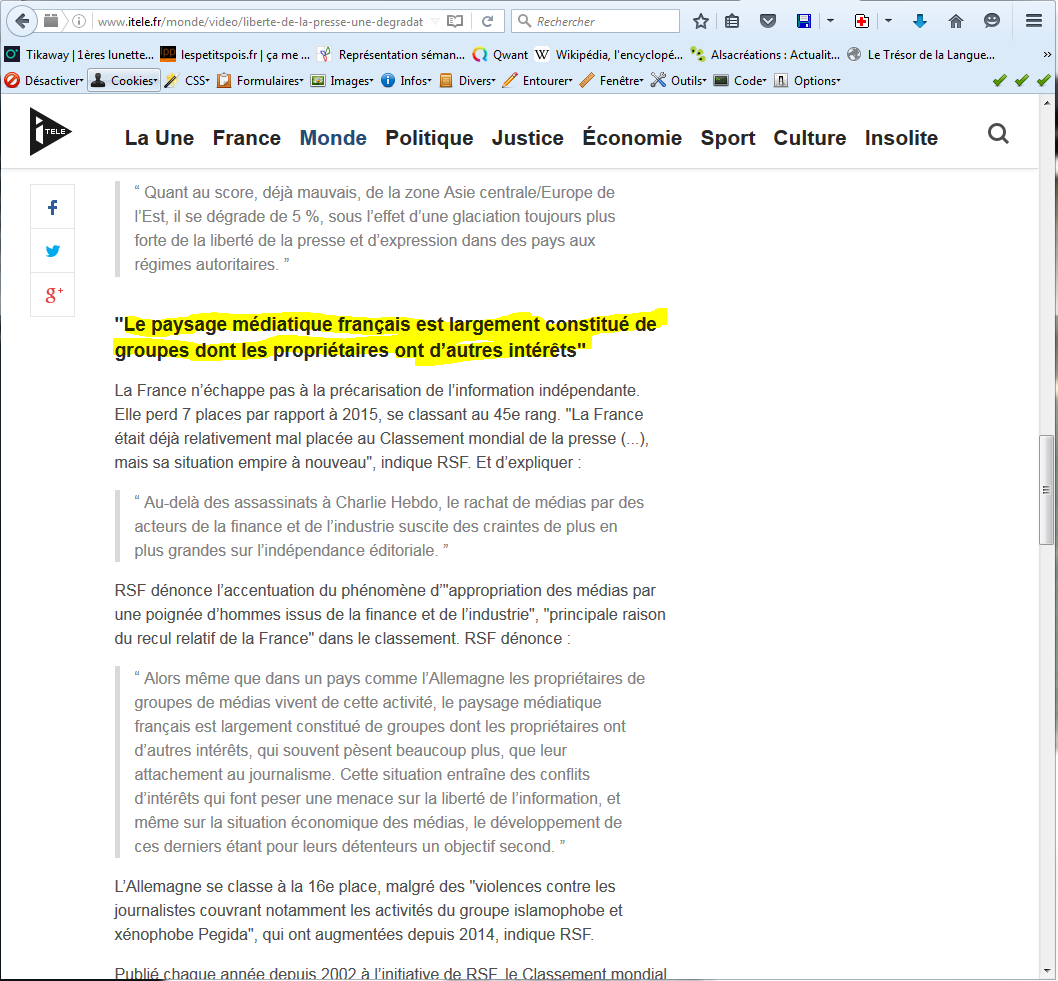This screenshot has height=981, width=1058.
Task: Bookmark this page with the star icon
Action: pyautogui.click(x=701, y=21)
